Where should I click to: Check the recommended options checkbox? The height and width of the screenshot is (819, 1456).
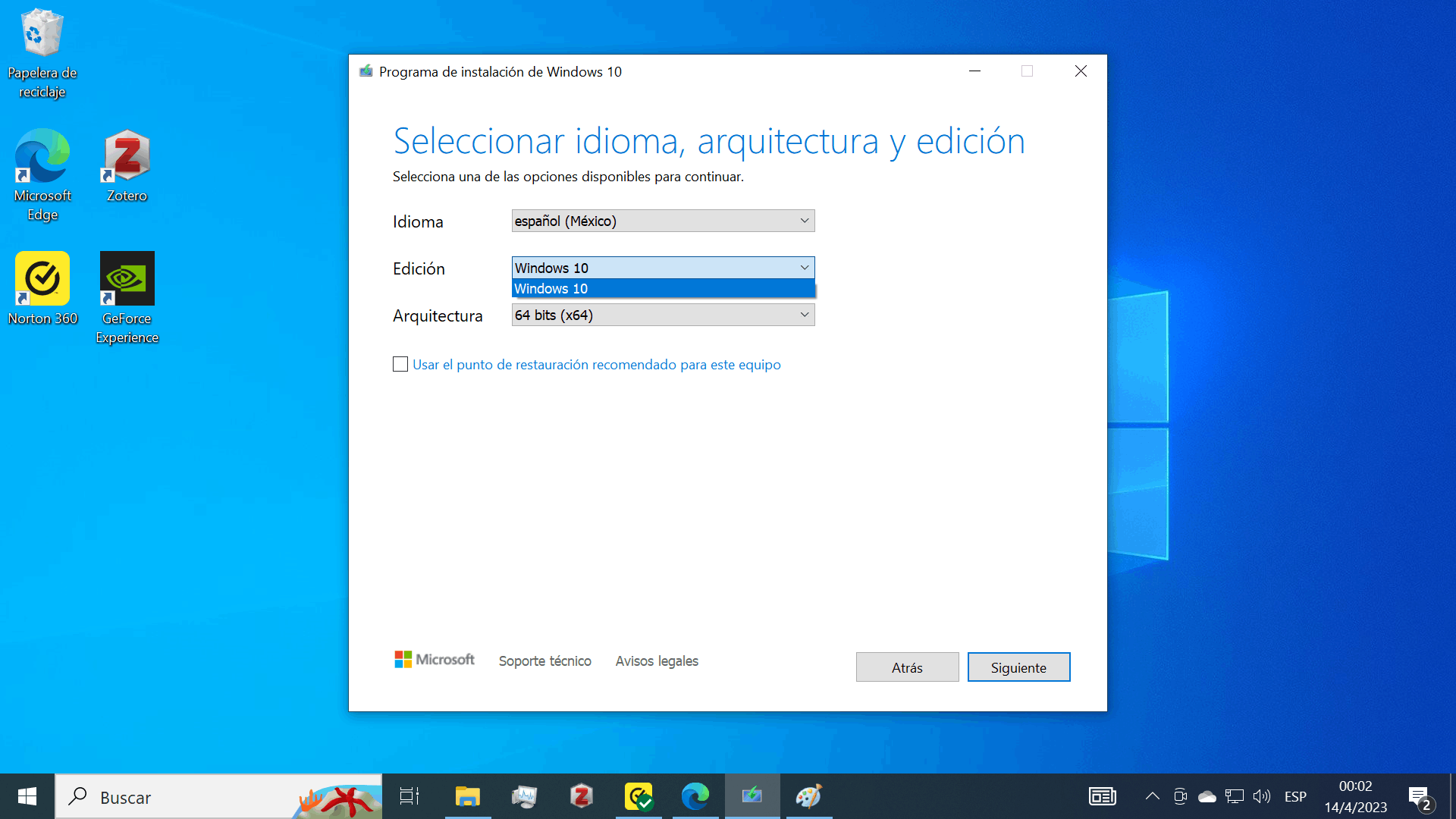click(400, 365)
